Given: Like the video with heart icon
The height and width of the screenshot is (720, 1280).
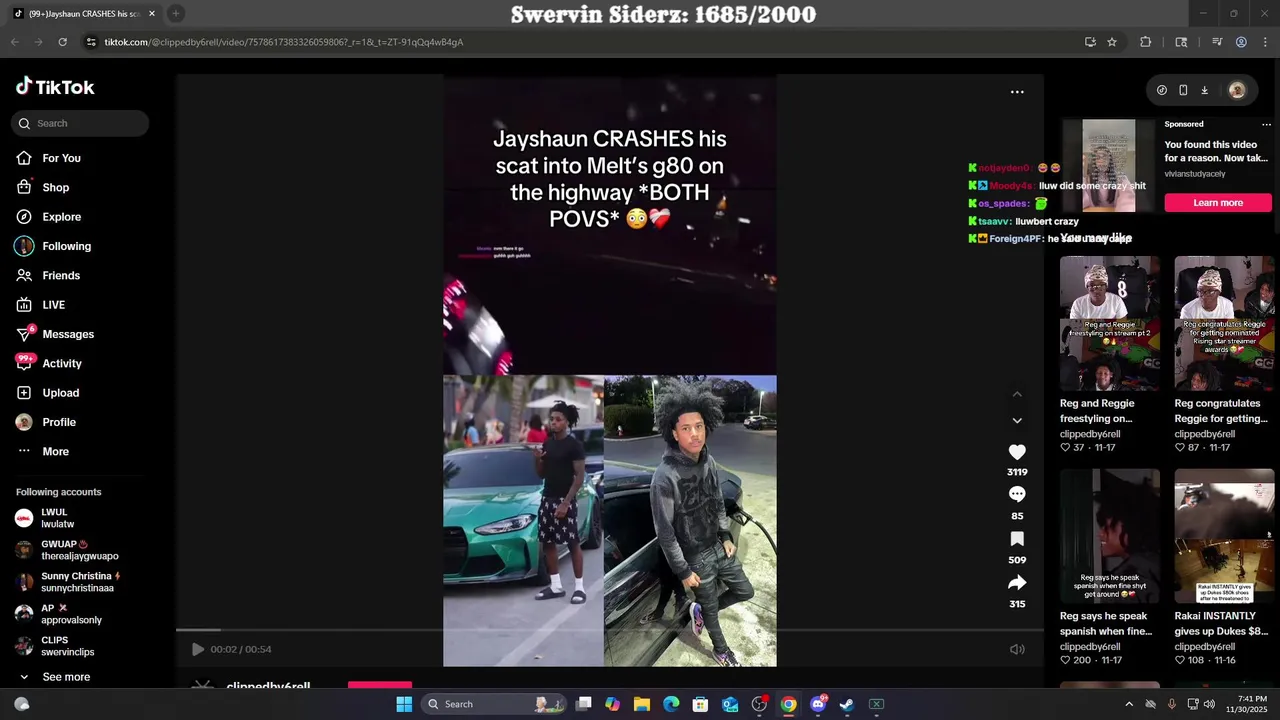Looking at the screenshot, I should click(1017, 452).
